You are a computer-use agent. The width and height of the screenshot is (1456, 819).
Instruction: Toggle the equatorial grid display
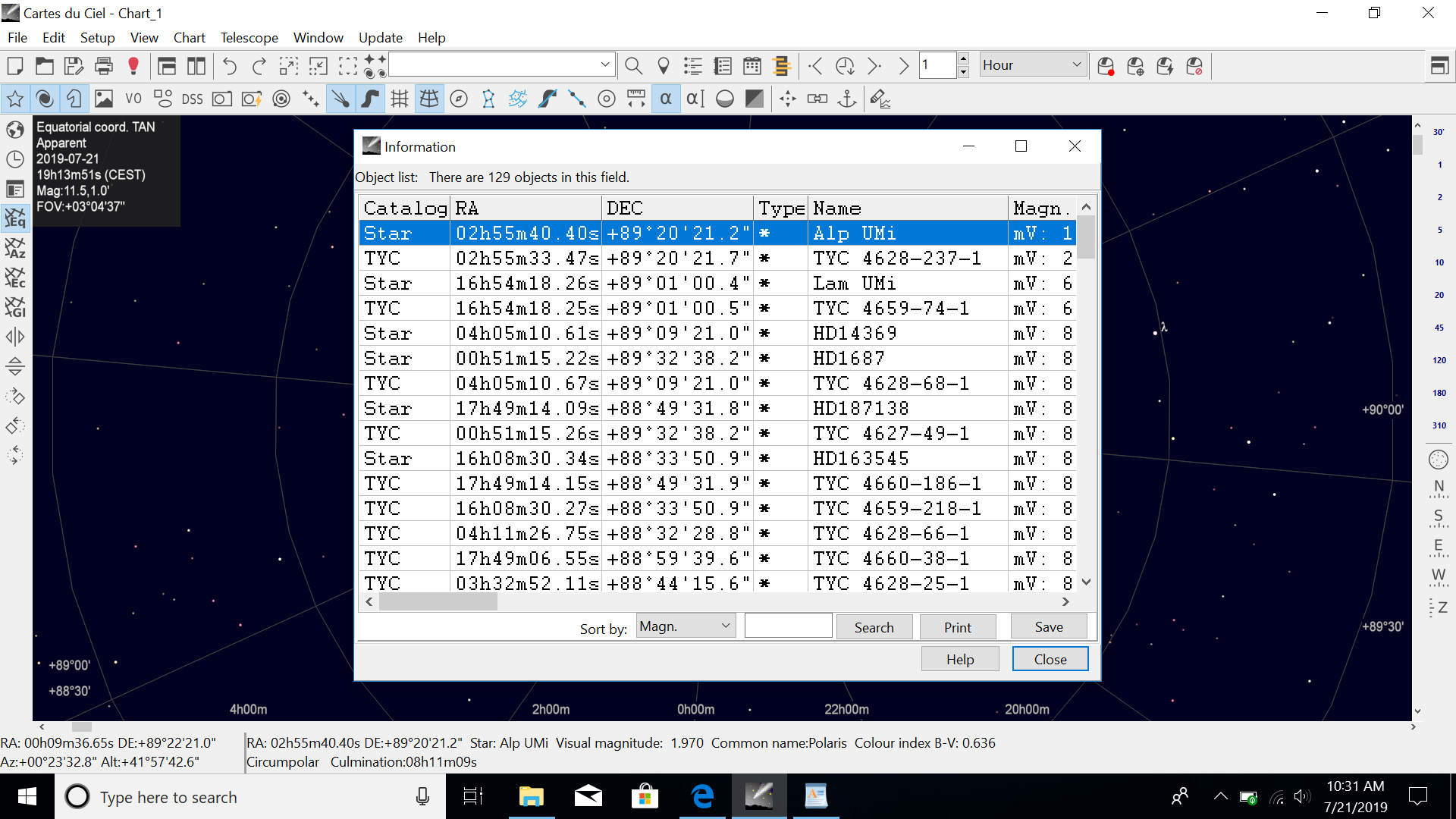(429, 99)
